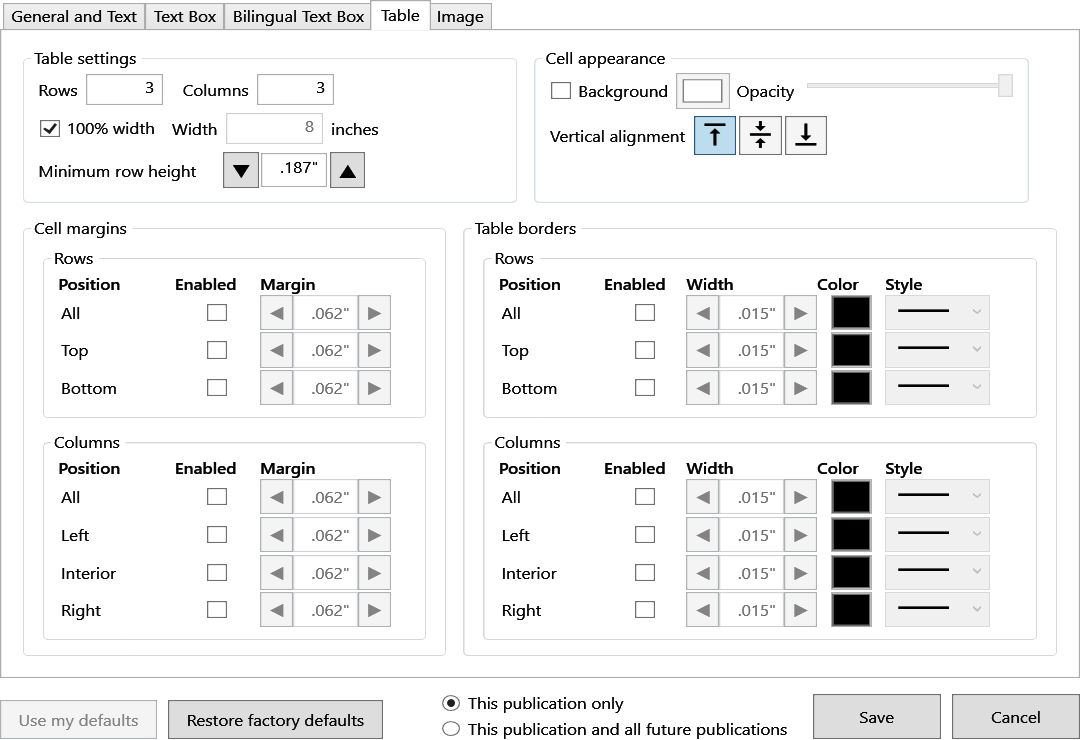Enable Left column table border
The image size is (1080, 740).
point(645,535)
